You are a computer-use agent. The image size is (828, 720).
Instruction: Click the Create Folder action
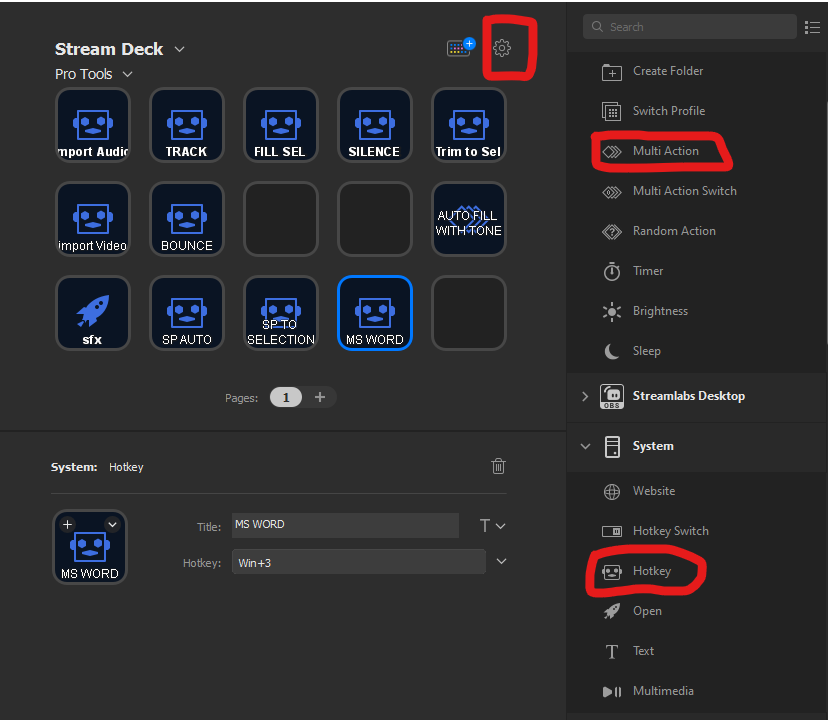(x=667, y=71)
